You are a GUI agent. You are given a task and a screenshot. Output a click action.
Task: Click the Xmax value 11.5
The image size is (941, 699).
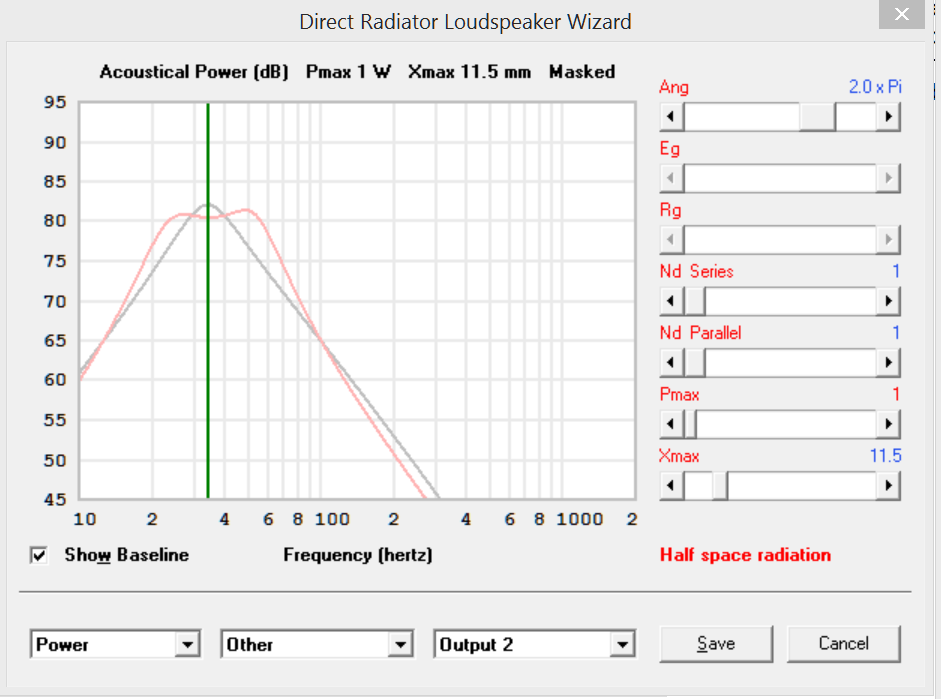click(x=886, y=456)
